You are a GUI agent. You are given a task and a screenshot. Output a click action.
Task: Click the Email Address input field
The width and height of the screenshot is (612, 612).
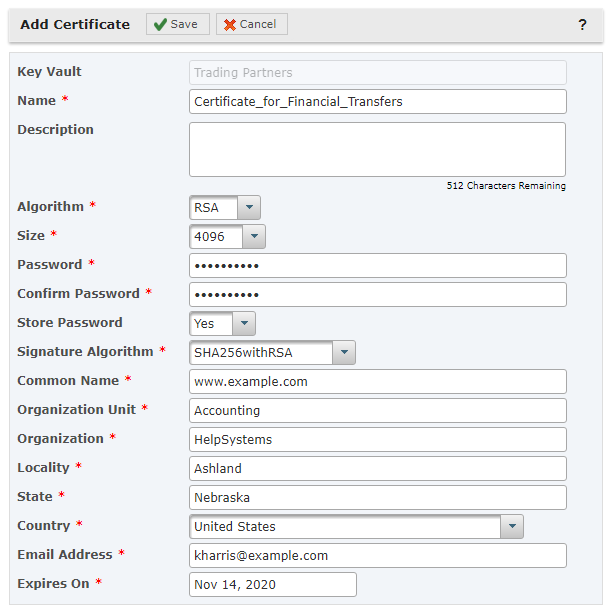point(377,555)
